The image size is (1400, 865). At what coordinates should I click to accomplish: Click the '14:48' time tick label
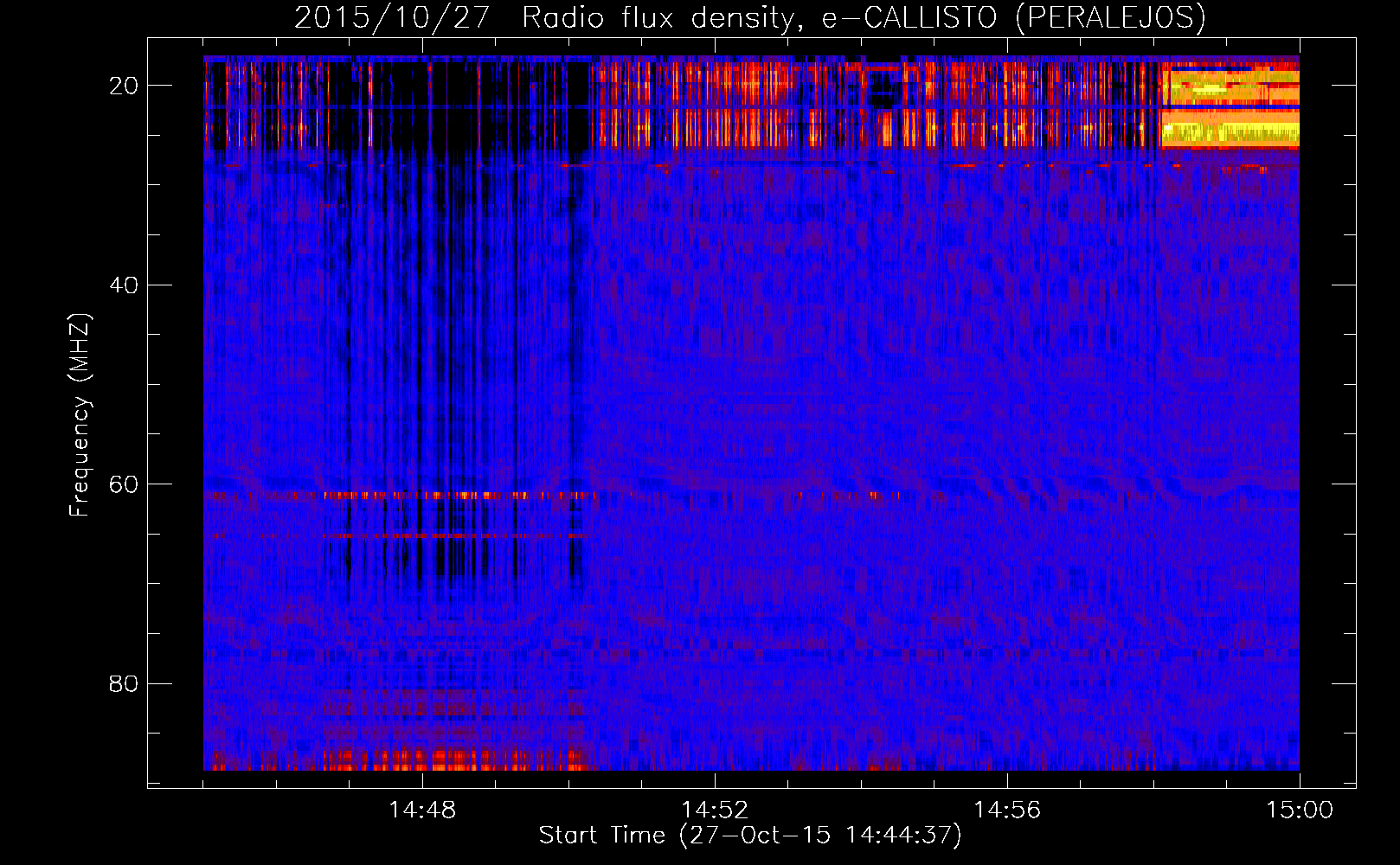tap(422, 811)
